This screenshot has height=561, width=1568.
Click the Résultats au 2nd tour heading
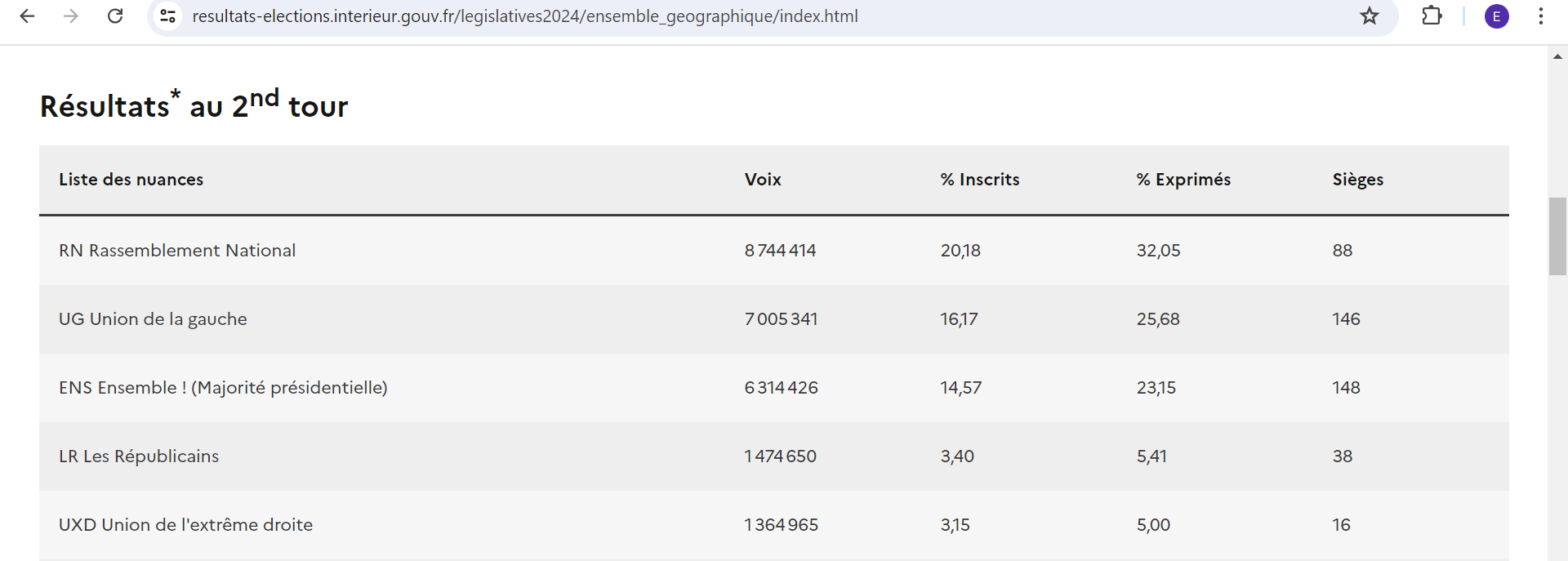pos(194,105)
